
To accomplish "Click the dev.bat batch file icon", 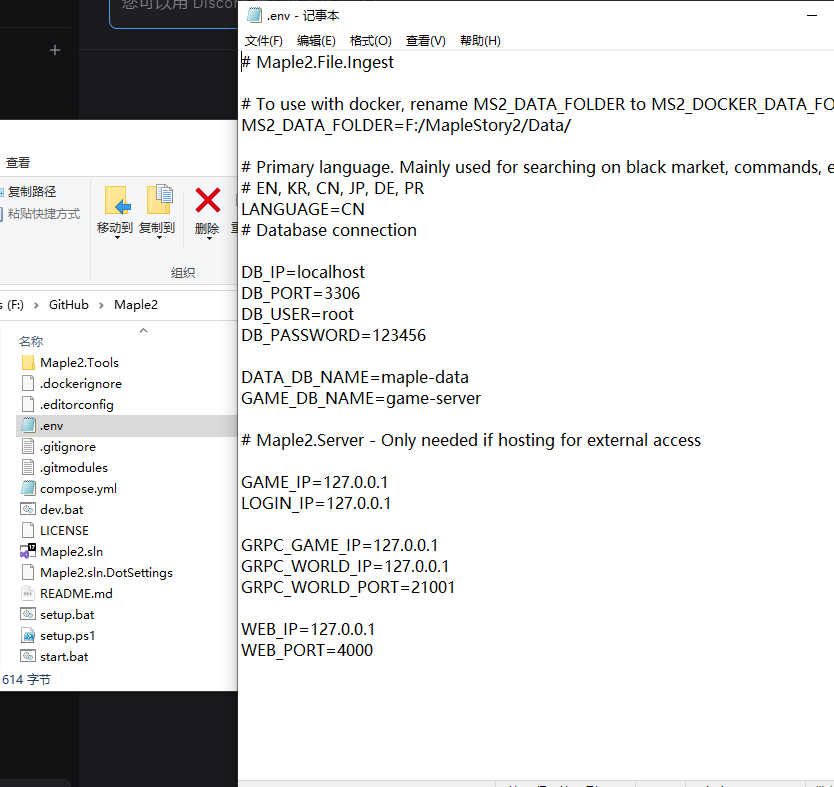I will coord(28,509).
